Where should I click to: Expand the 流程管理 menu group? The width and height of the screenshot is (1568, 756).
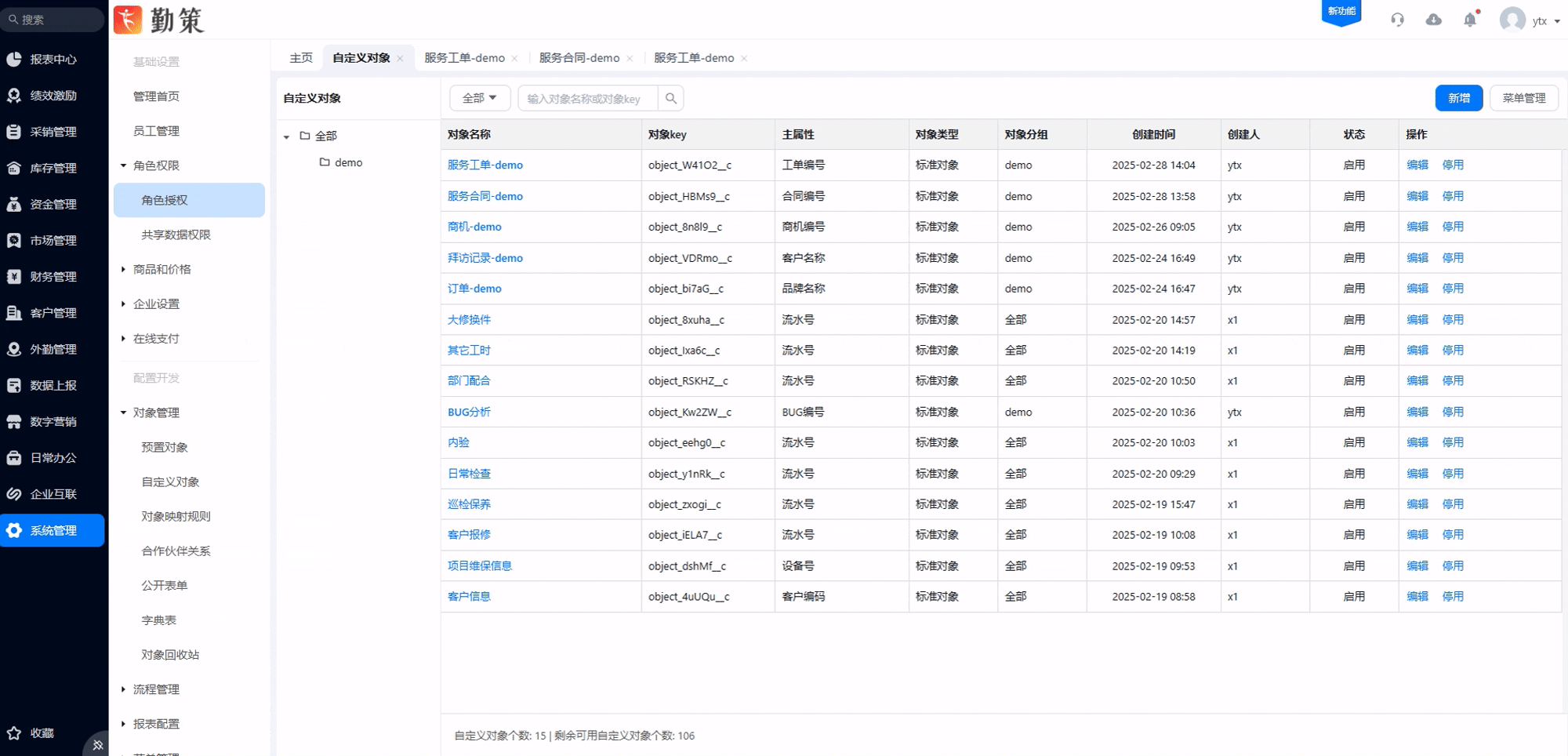pos(123,689)
